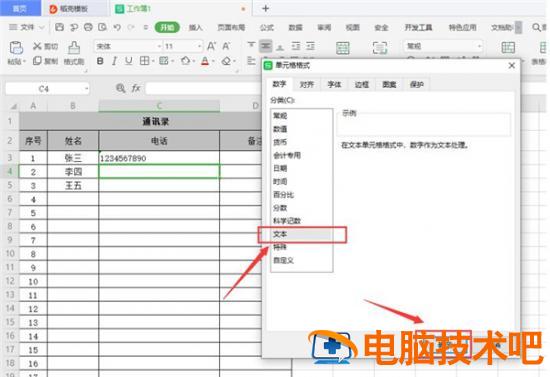Decrease indent in the toolbar
This screenshot has width=550, height=377.
296,46
